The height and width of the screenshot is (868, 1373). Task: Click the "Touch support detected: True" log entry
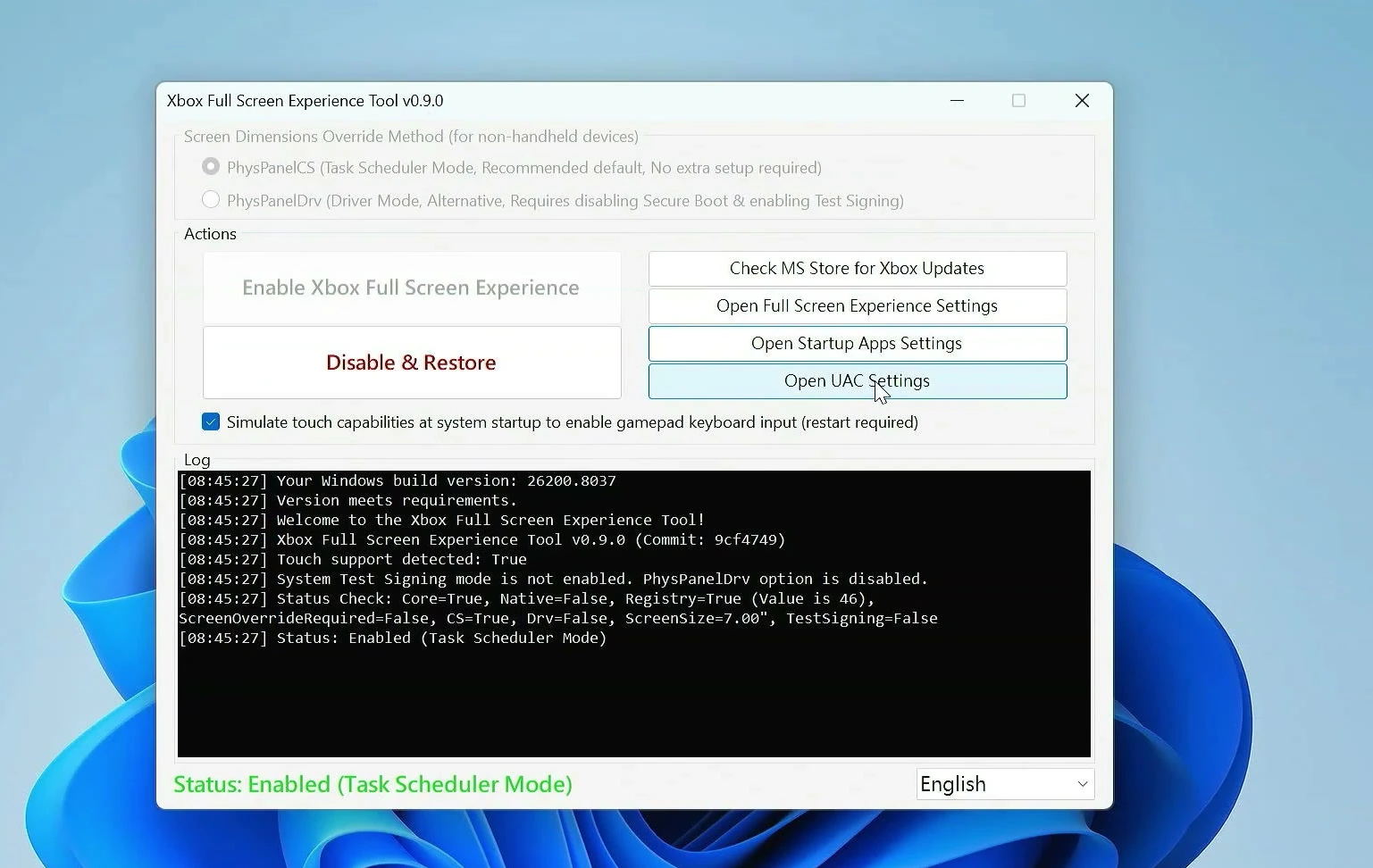point(353,559)
